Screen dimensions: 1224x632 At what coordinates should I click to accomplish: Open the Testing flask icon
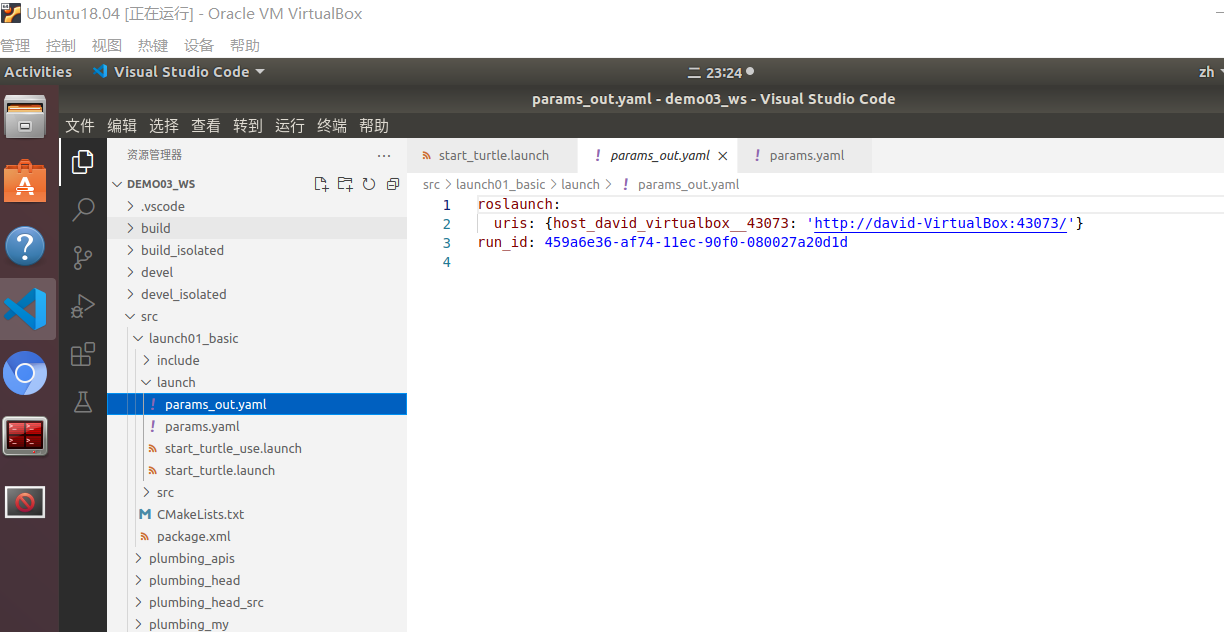click(x=83, y=402)
